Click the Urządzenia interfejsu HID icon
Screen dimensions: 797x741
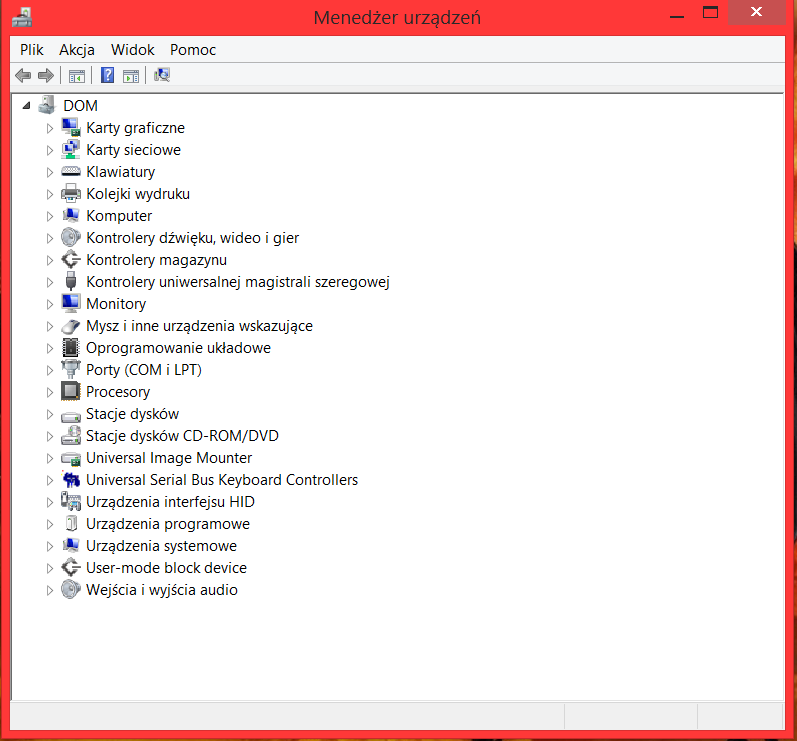click(x=71, y=501)
